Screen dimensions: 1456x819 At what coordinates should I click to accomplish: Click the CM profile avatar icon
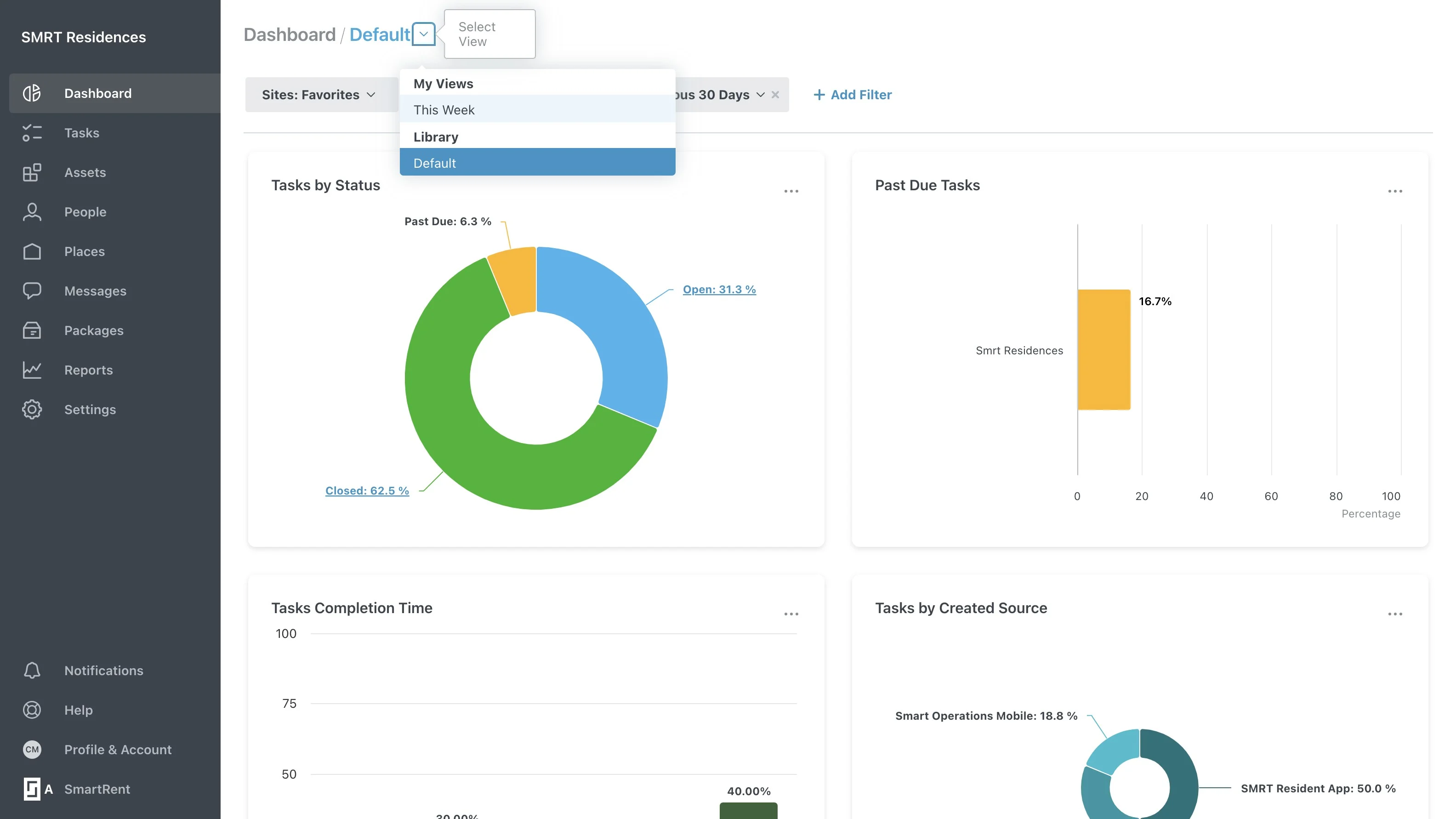pos(32,750)
